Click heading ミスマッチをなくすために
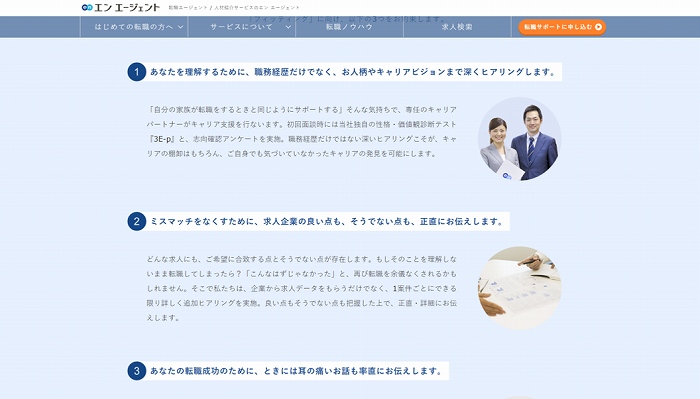This screenshot has width=700, height=399. pos(327,221)
